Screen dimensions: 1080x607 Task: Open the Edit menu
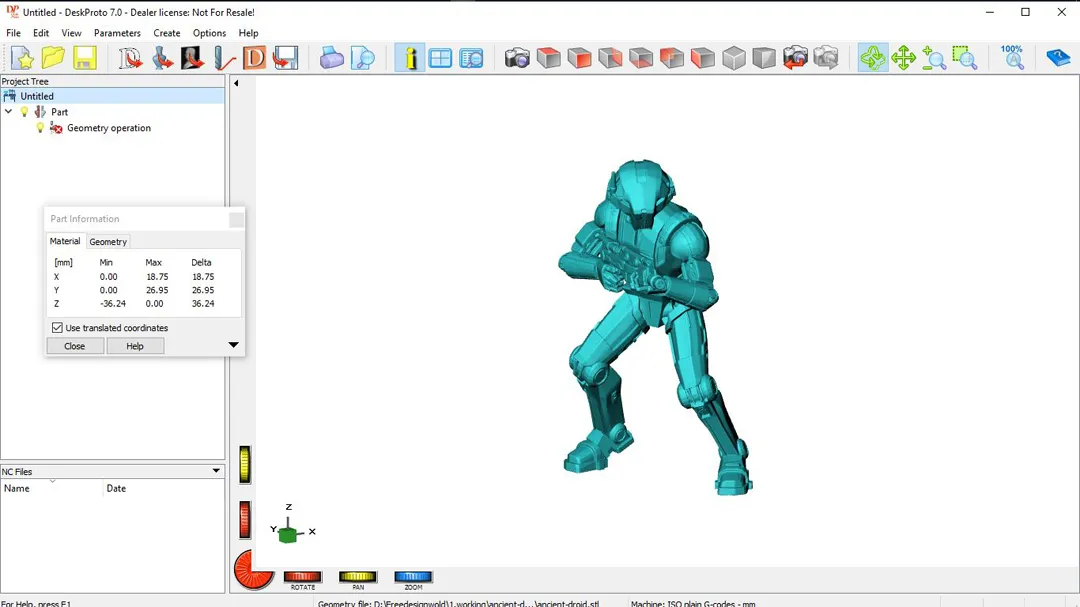point(41,33)
